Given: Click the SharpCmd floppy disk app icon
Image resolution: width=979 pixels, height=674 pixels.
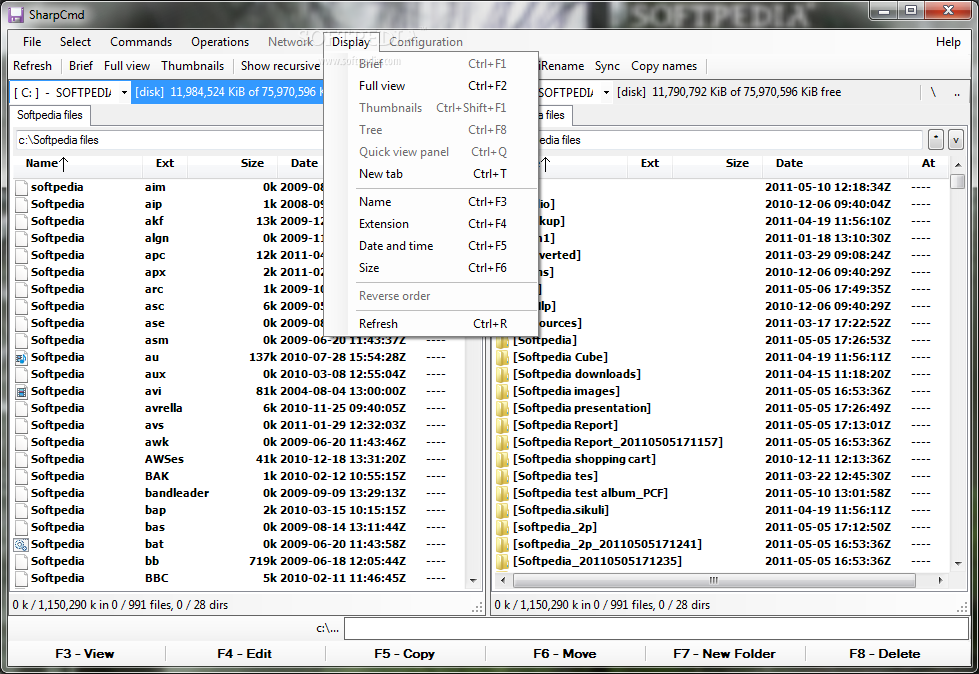Looking at the screenshot, I should pyautogui.click(x=16, y=14).
